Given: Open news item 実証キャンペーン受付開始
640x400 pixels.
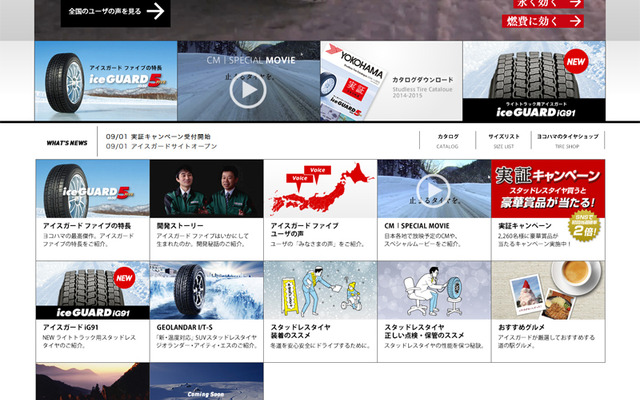Looking at the screenshot, I should pos(158,137).
